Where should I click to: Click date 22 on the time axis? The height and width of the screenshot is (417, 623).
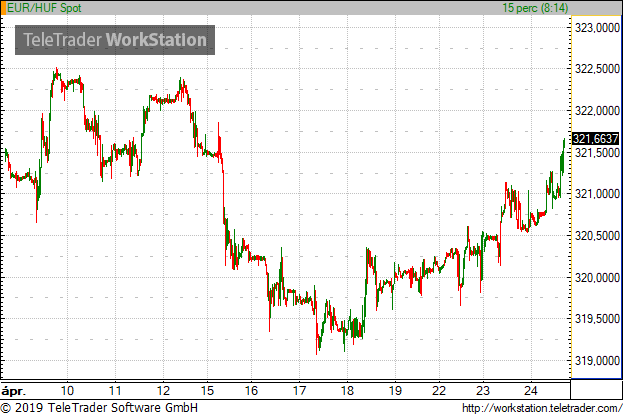[x=439, y=391]
